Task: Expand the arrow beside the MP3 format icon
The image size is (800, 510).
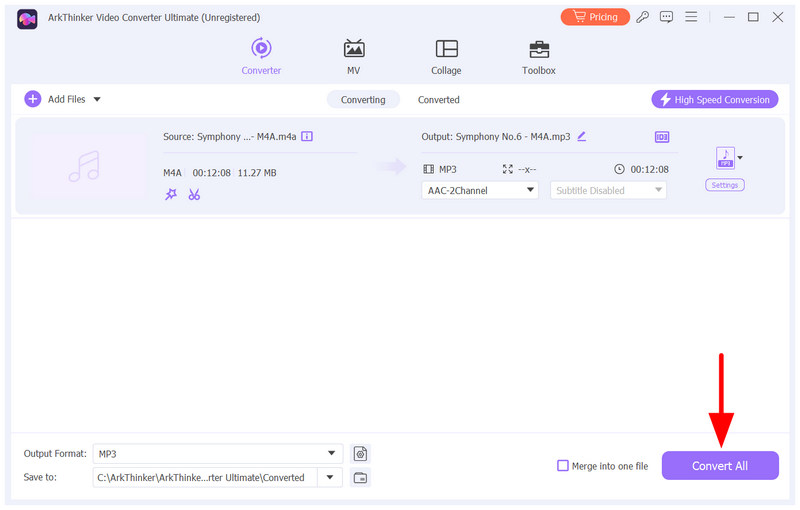Action: pyautogui.click(x=740, y=158)
